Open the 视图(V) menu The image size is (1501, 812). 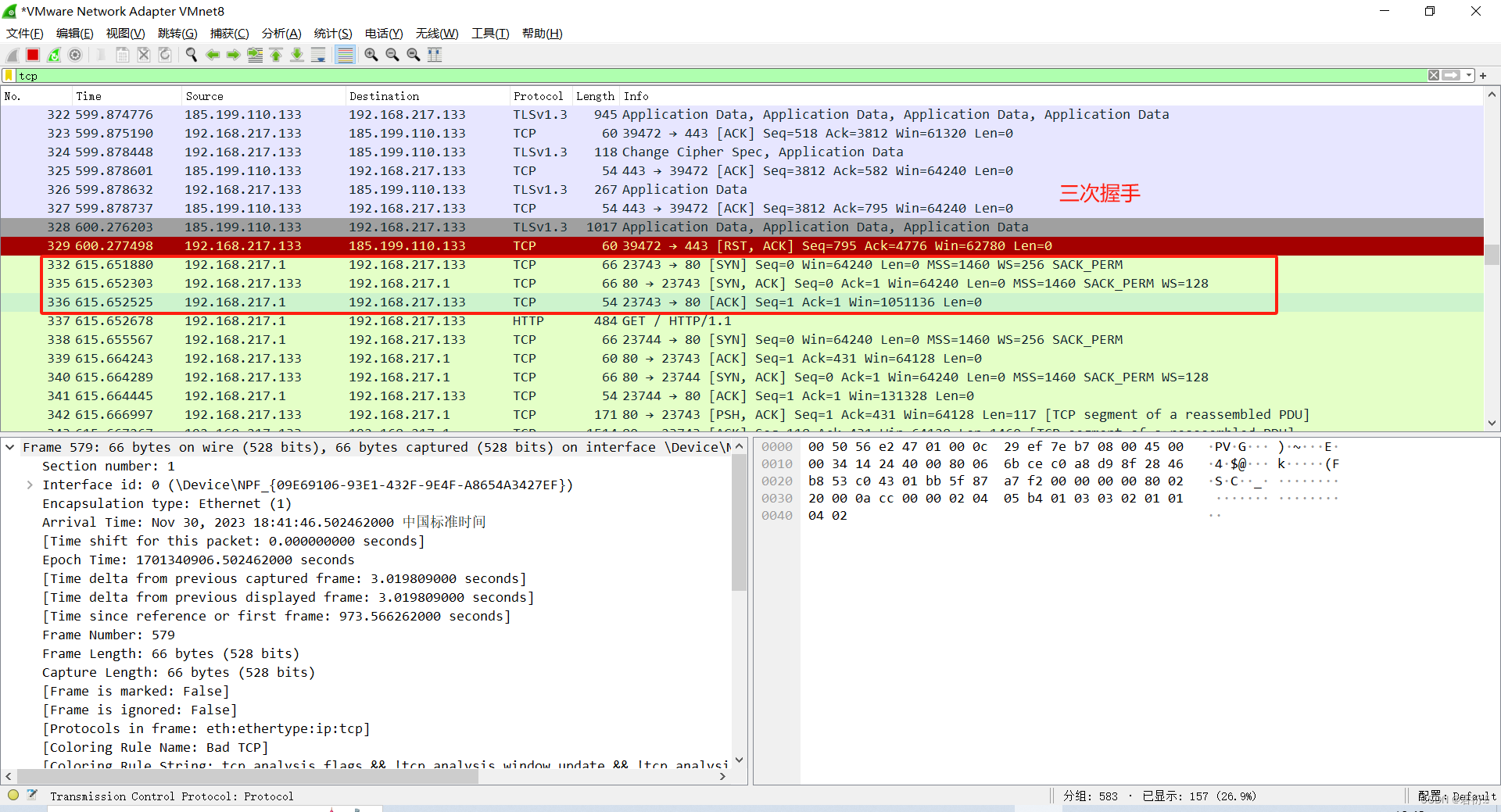(126, 34)
